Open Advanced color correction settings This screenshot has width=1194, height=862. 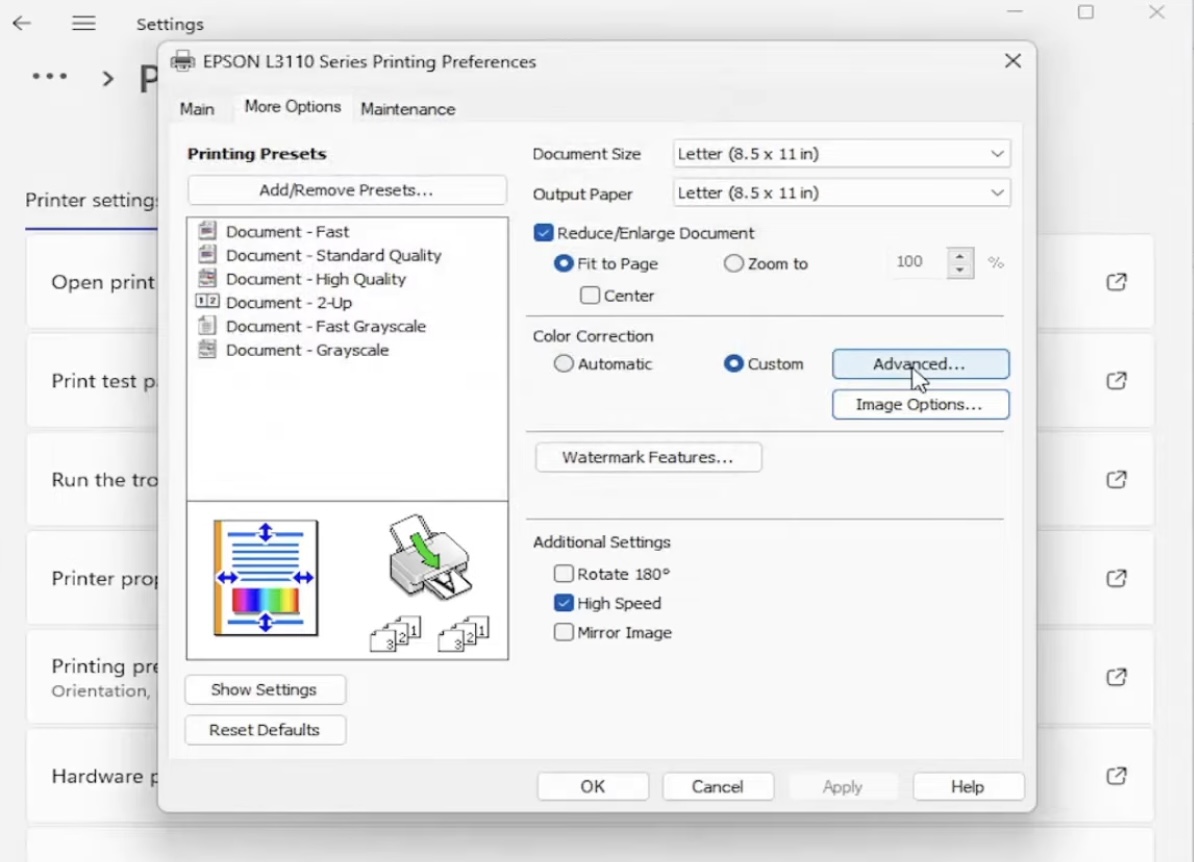pos(921,364)
